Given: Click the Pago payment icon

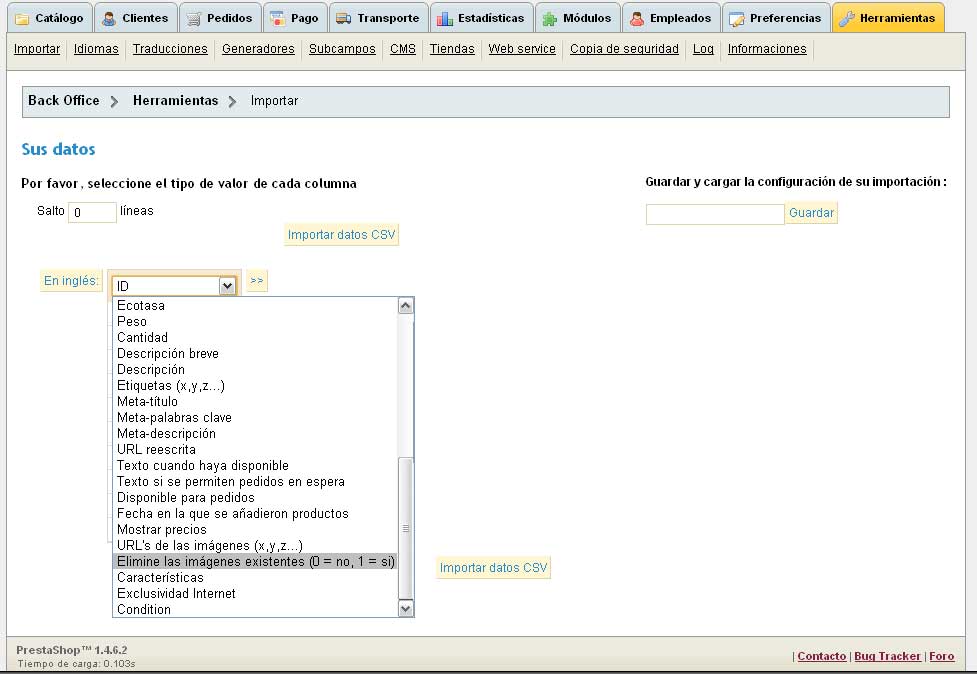Looking at the screenshot, I should (x=278, y=19).
